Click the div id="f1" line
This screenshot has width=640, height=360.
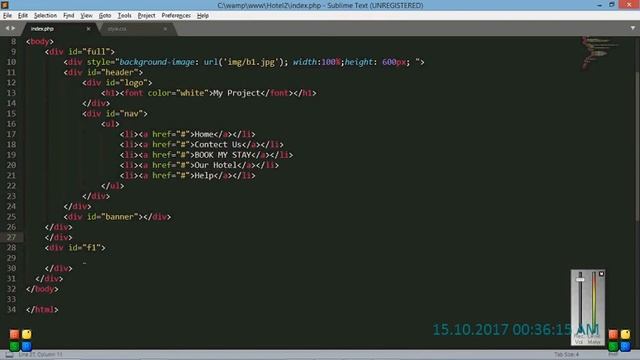click(75, 248)
